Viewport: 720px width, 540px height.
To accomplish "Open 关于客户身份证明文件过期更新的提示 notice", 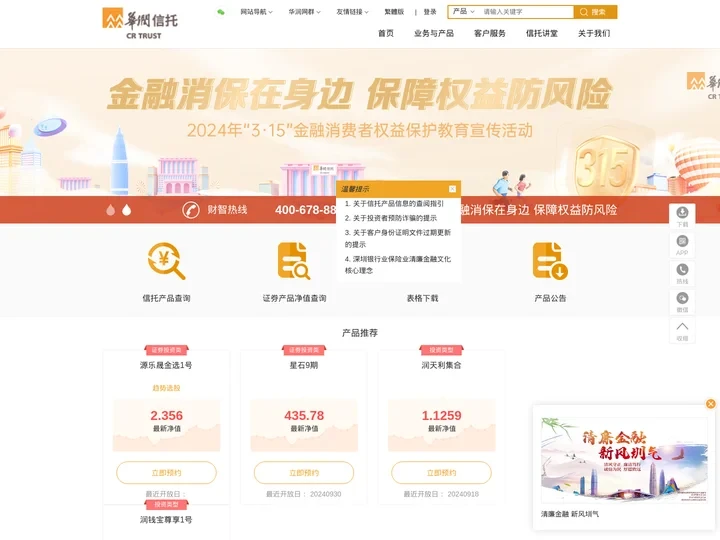I will point(398,238).
